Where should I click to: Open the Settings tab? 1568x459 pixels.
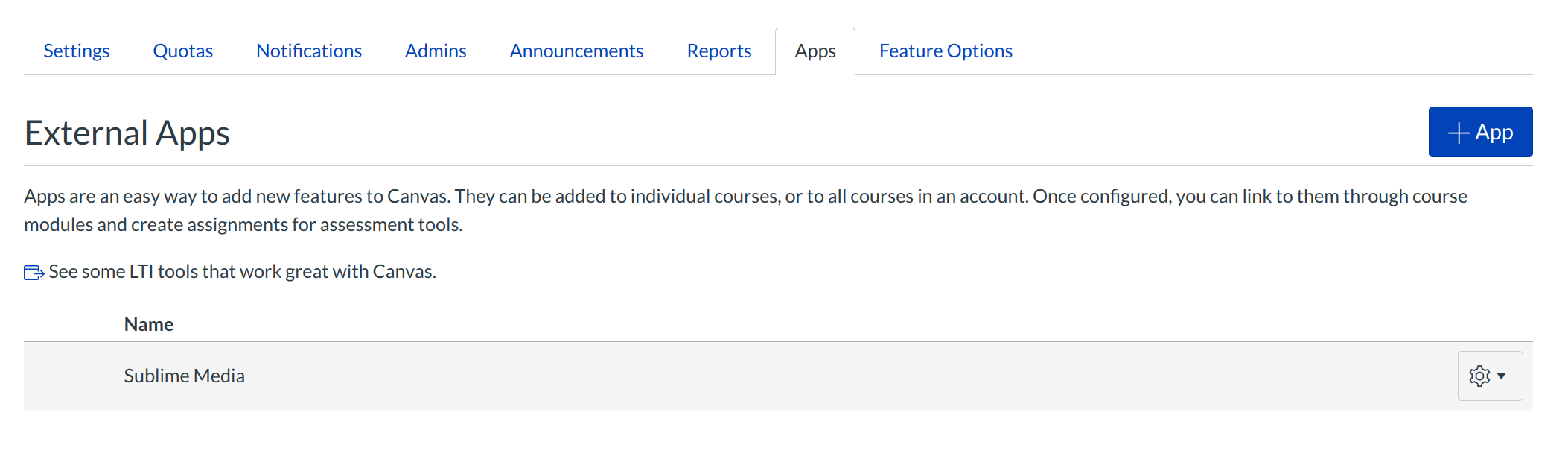click(x=76, y=51)
